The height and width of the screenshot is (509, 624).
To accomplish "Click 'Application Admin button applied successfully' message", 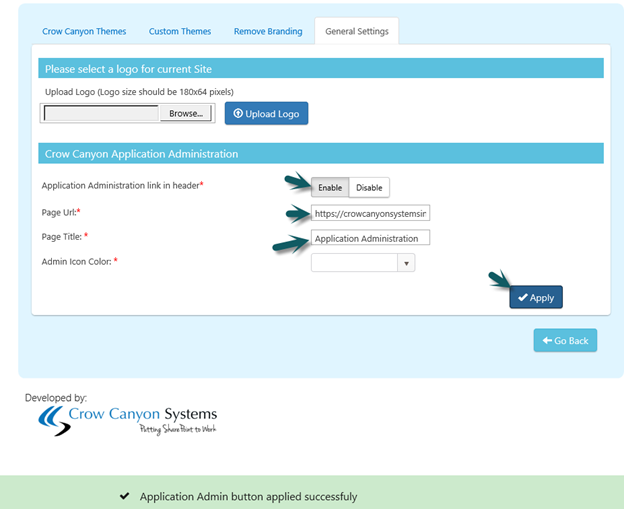I will 248,497.
